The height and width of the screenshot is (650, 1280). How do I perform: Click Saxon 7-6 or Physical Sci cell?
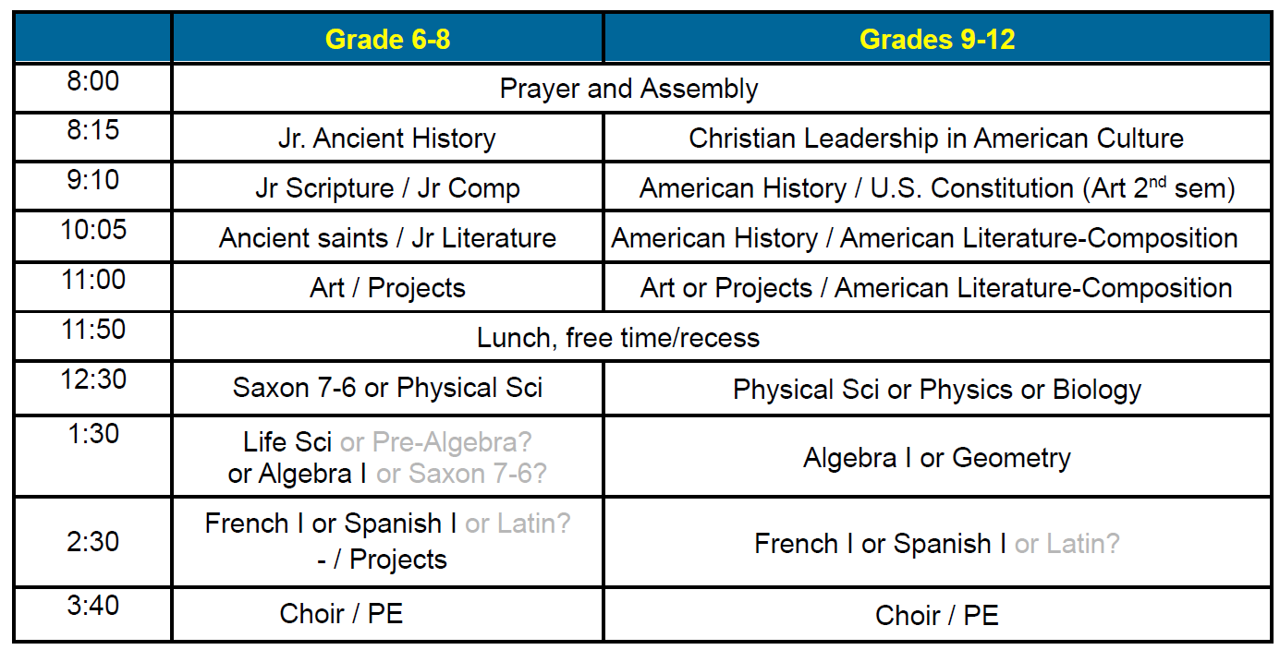coord(388,388)
